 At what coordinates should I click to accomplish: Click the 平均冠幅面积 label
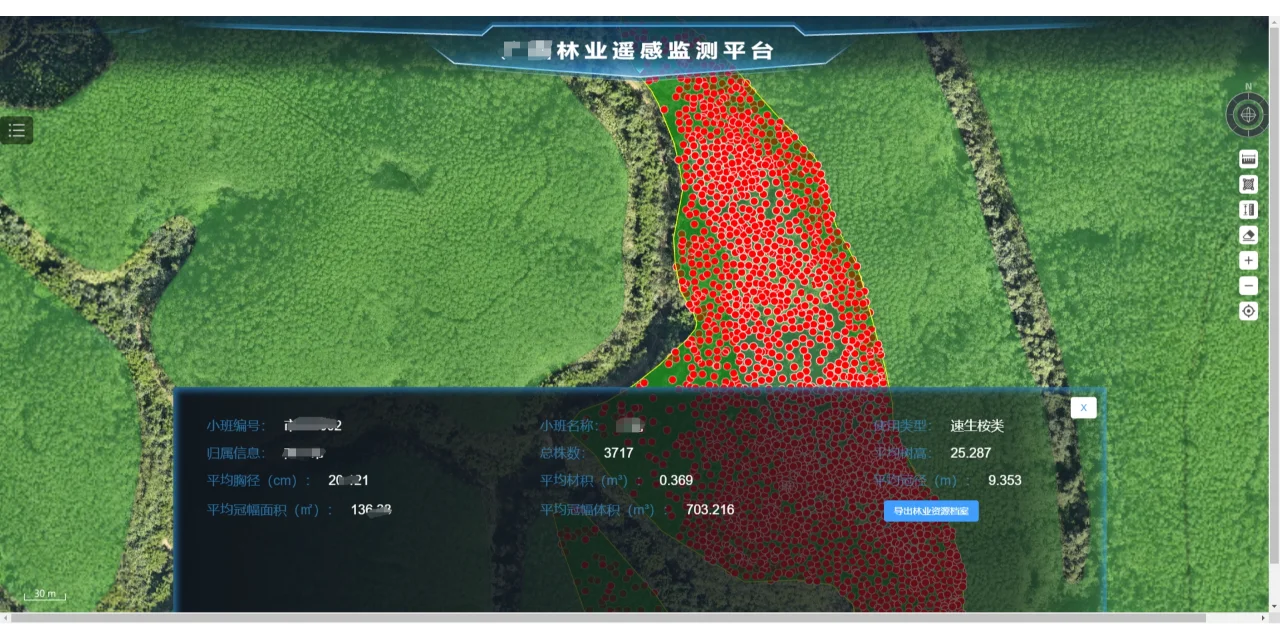coord(269,509)
